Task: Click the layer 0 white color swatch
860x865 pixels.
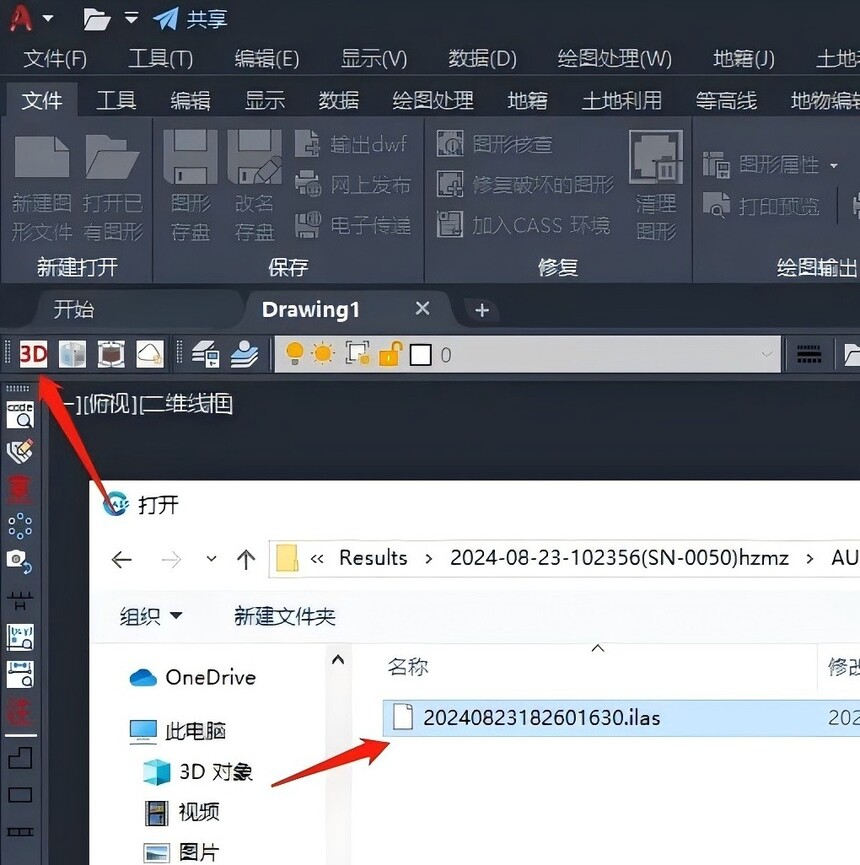Action: pos(420,355)
